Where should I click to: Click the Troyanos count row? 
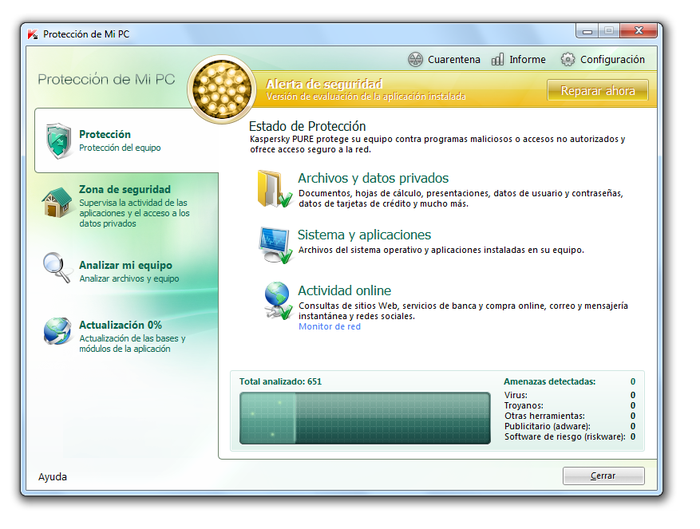pos(570,405)
